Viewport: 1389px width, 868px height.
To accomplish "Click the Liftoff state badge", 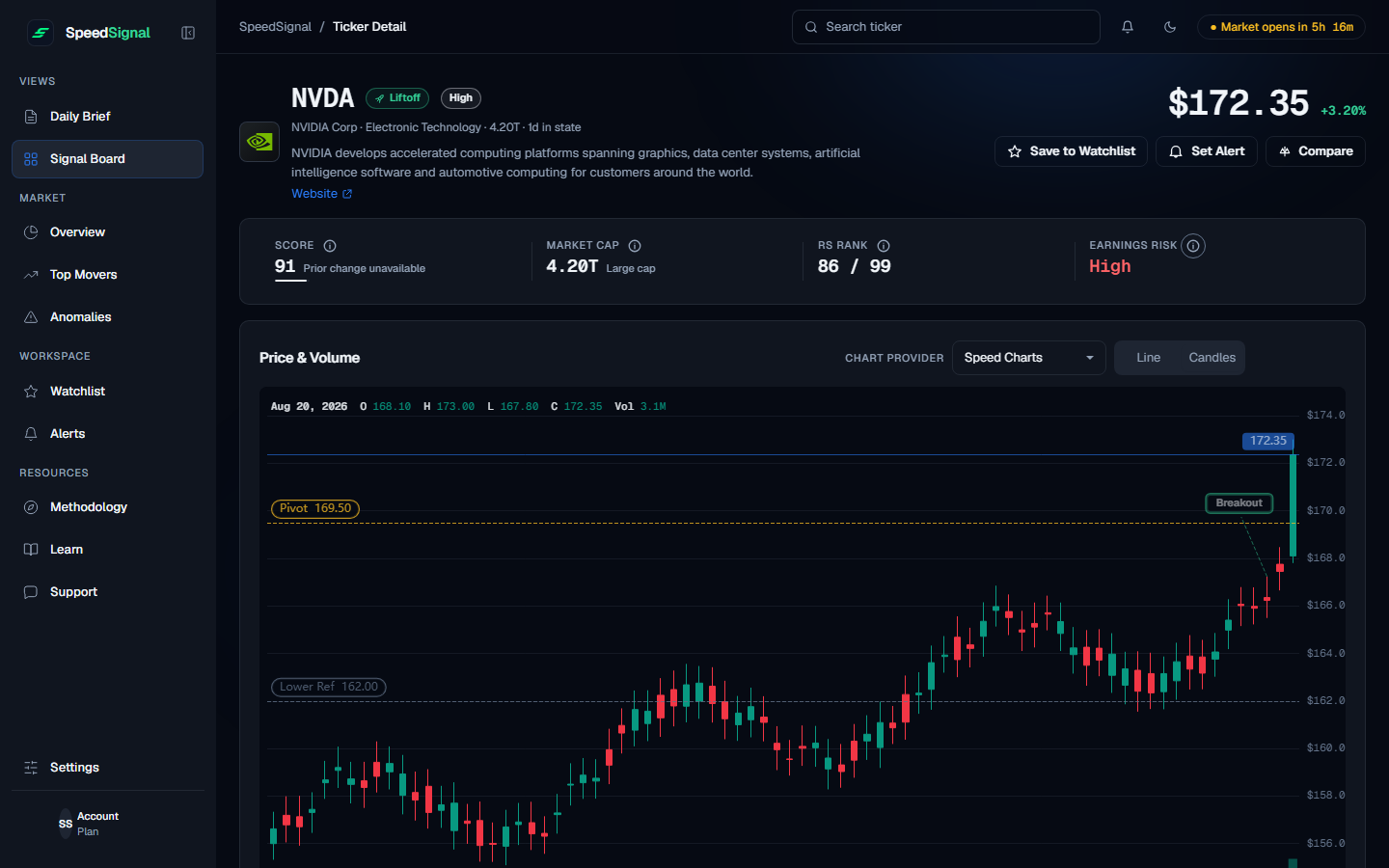I will coord(397,98).
